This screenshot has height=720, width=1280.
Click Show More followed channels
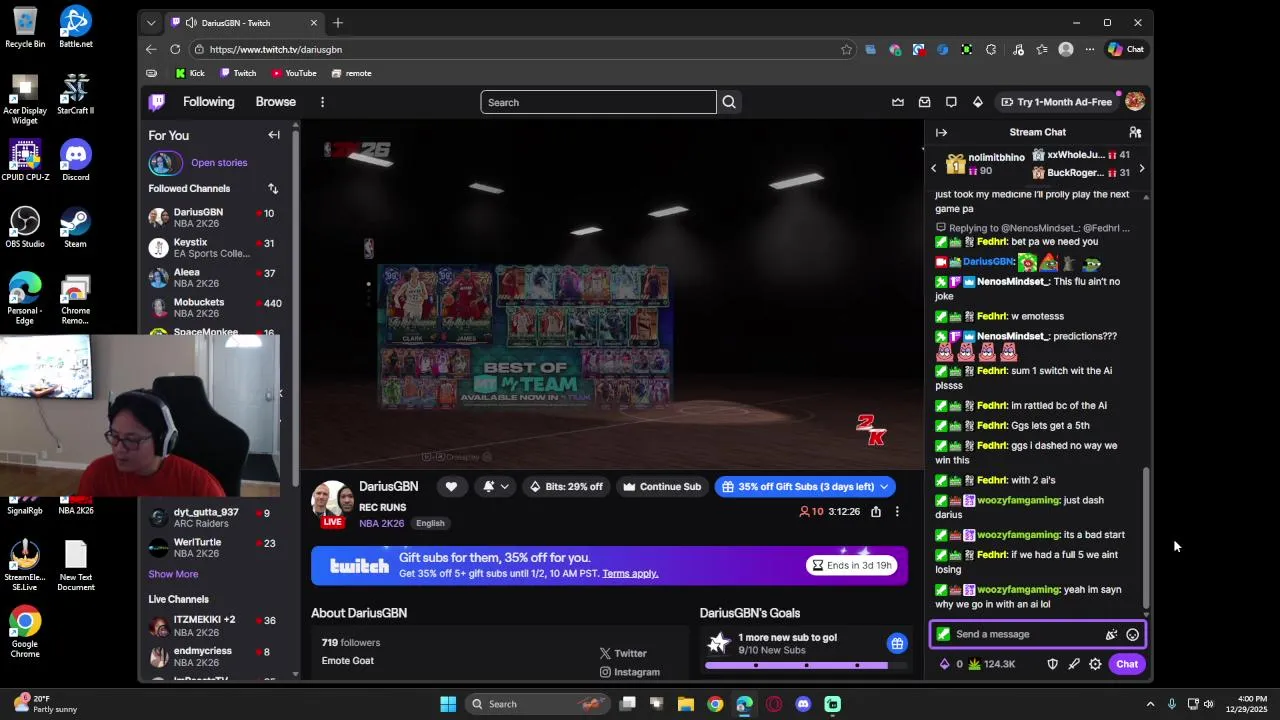point(173,574)
